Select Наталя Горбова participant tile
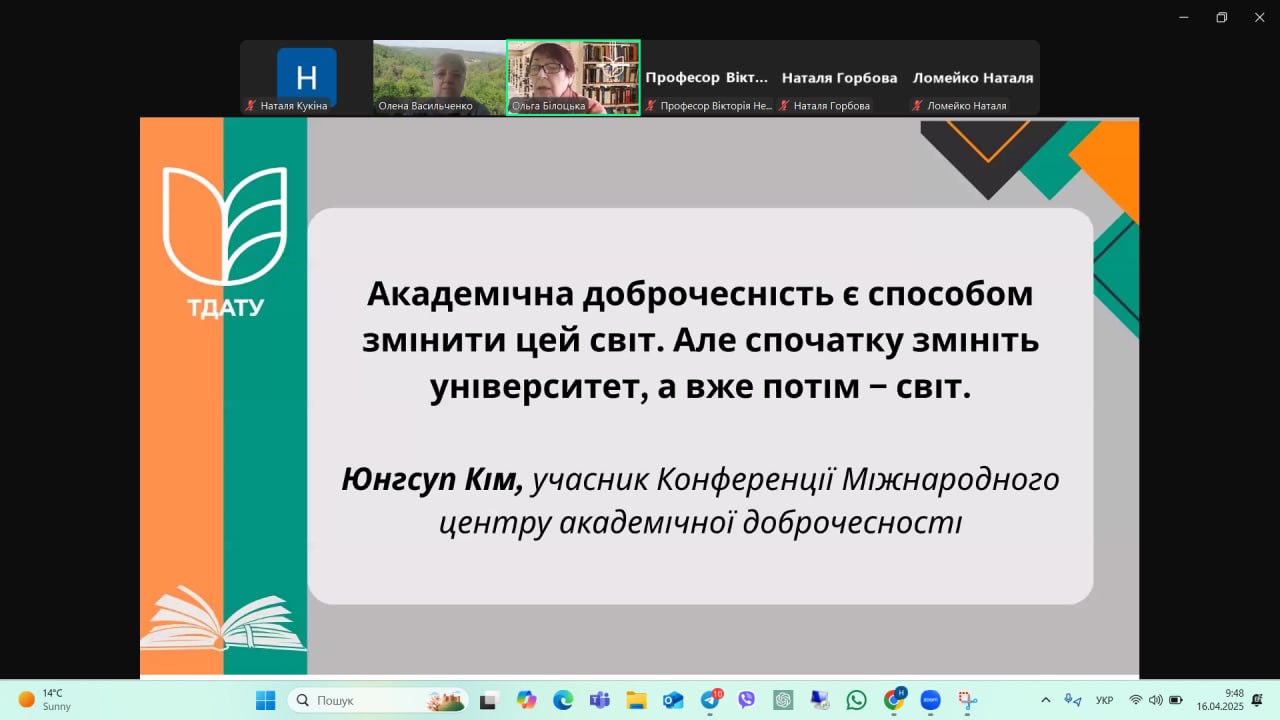 click(840, 77)
